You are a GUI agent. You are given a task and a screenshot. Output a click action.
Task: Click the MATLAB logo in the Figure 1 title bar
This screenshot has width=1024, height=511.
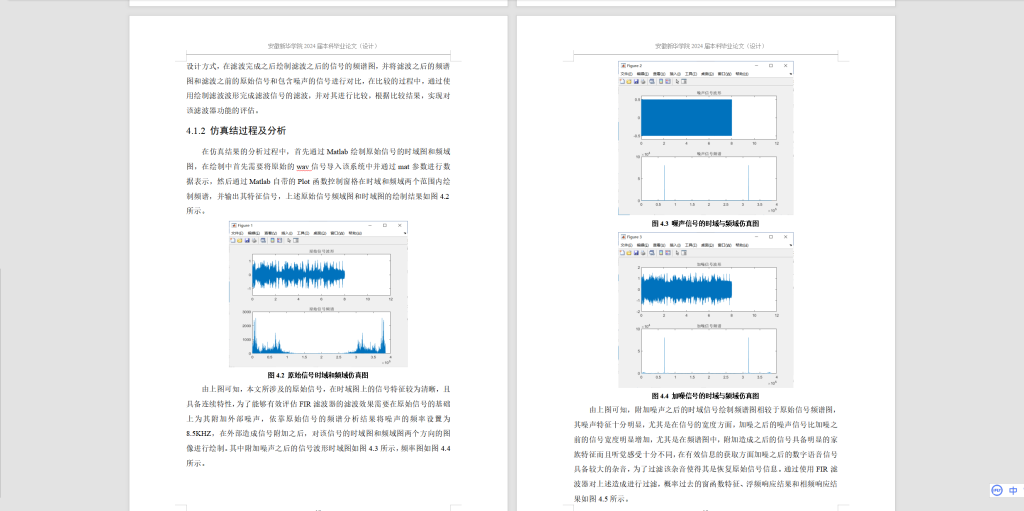234,225
